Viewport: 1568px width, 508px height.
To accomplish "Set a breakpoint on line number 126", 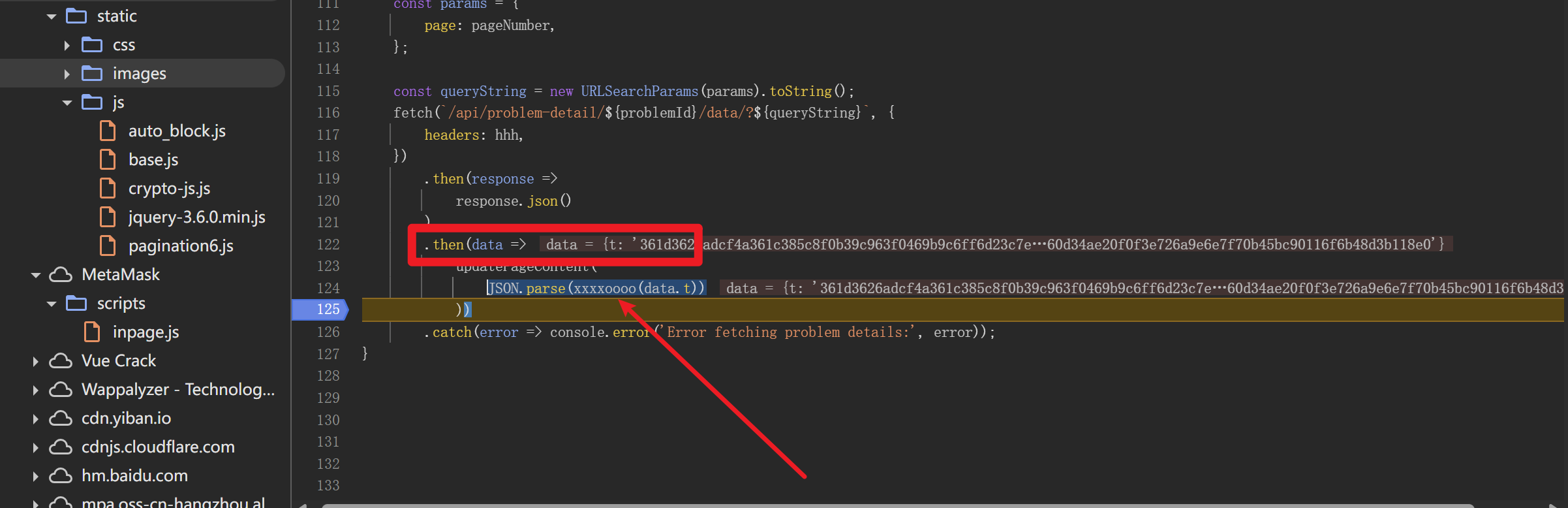I will click(328, 332).
